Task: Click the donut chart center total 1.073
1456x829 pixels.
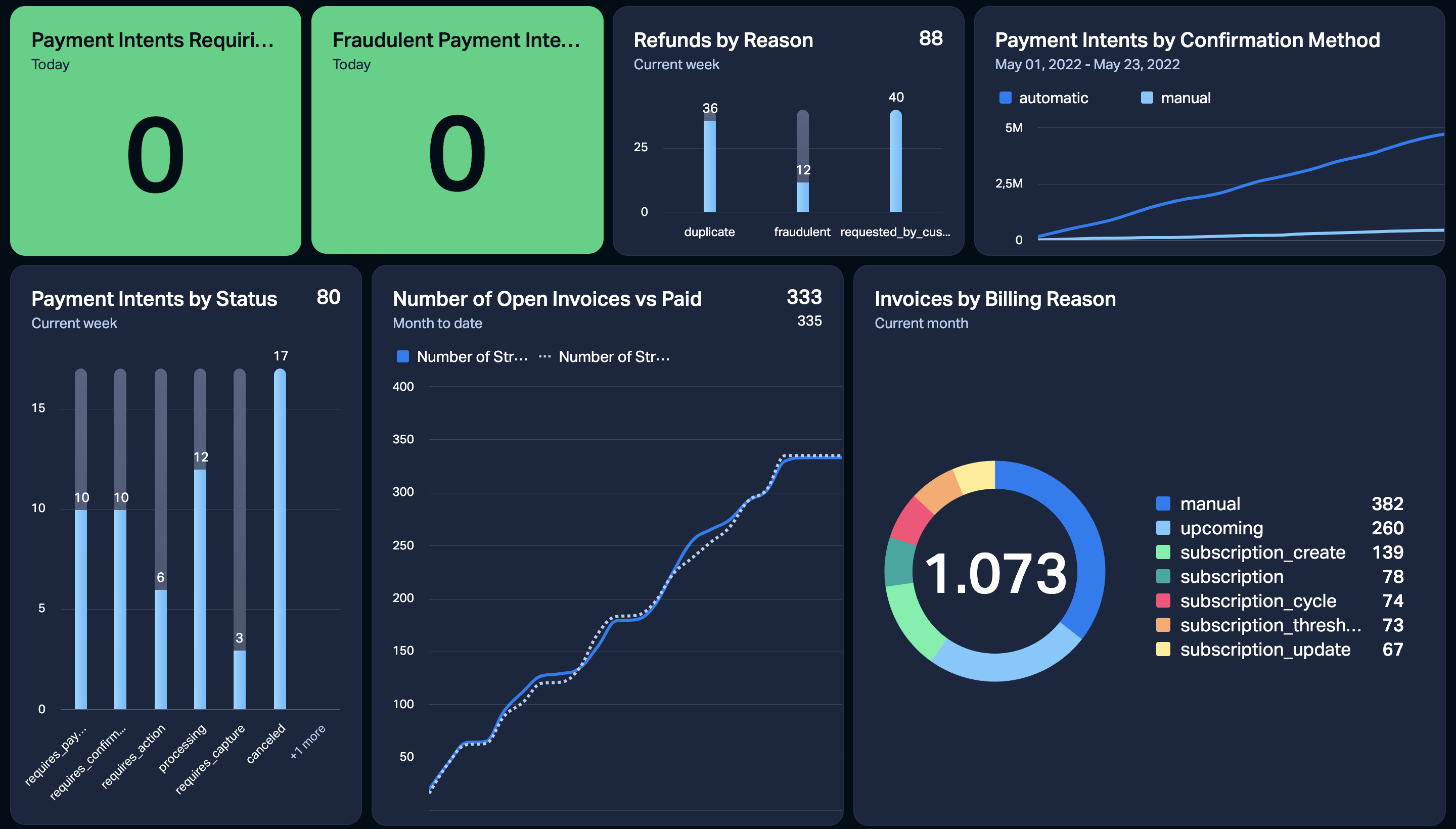Action: (995, 574)
